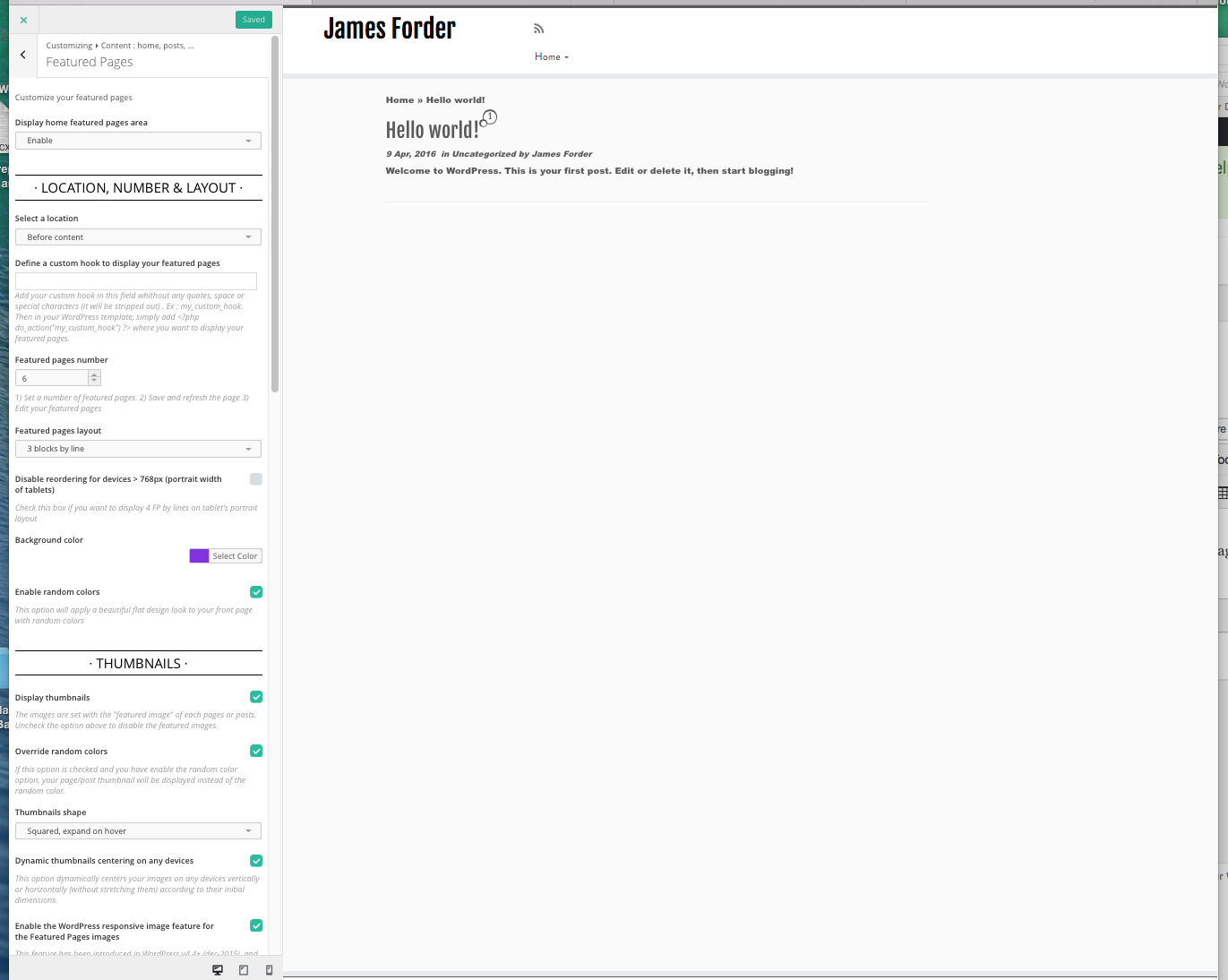Toggle WordPress responsive image feature checkbox

coord(256,925)
